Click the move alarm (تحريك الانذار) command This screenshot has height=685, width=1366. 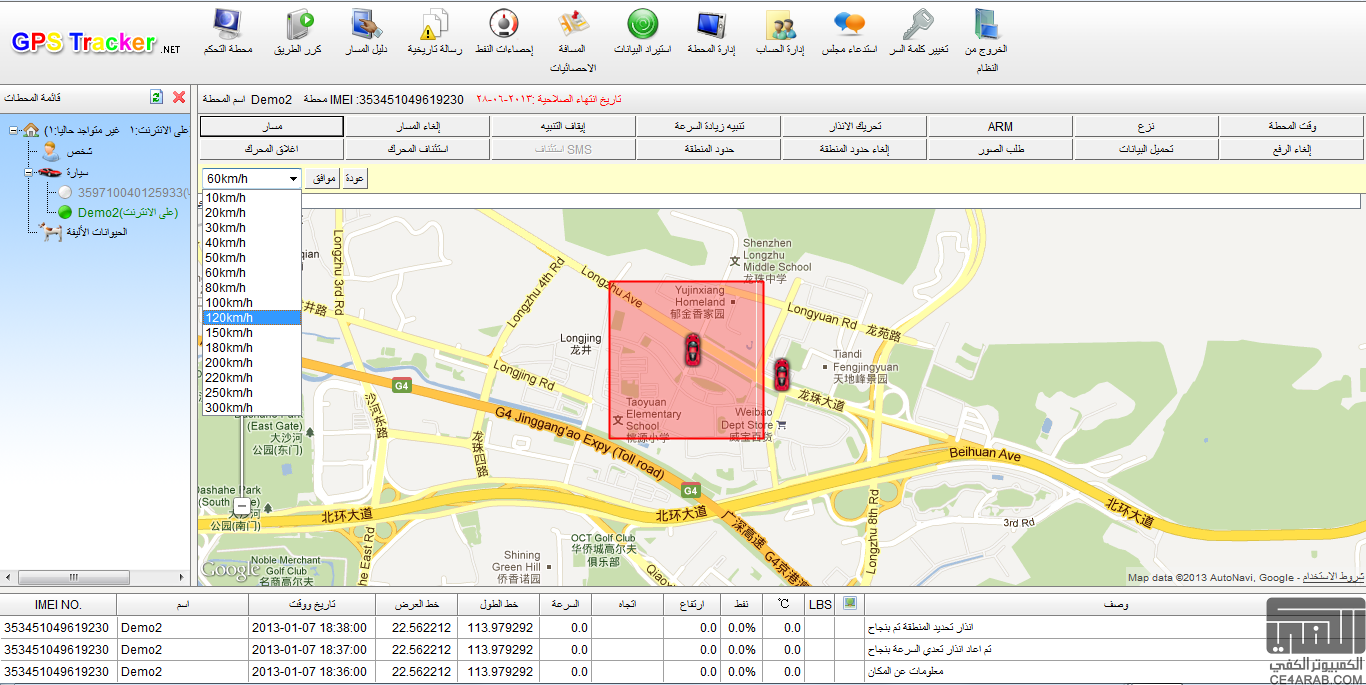tap(854, 126)
